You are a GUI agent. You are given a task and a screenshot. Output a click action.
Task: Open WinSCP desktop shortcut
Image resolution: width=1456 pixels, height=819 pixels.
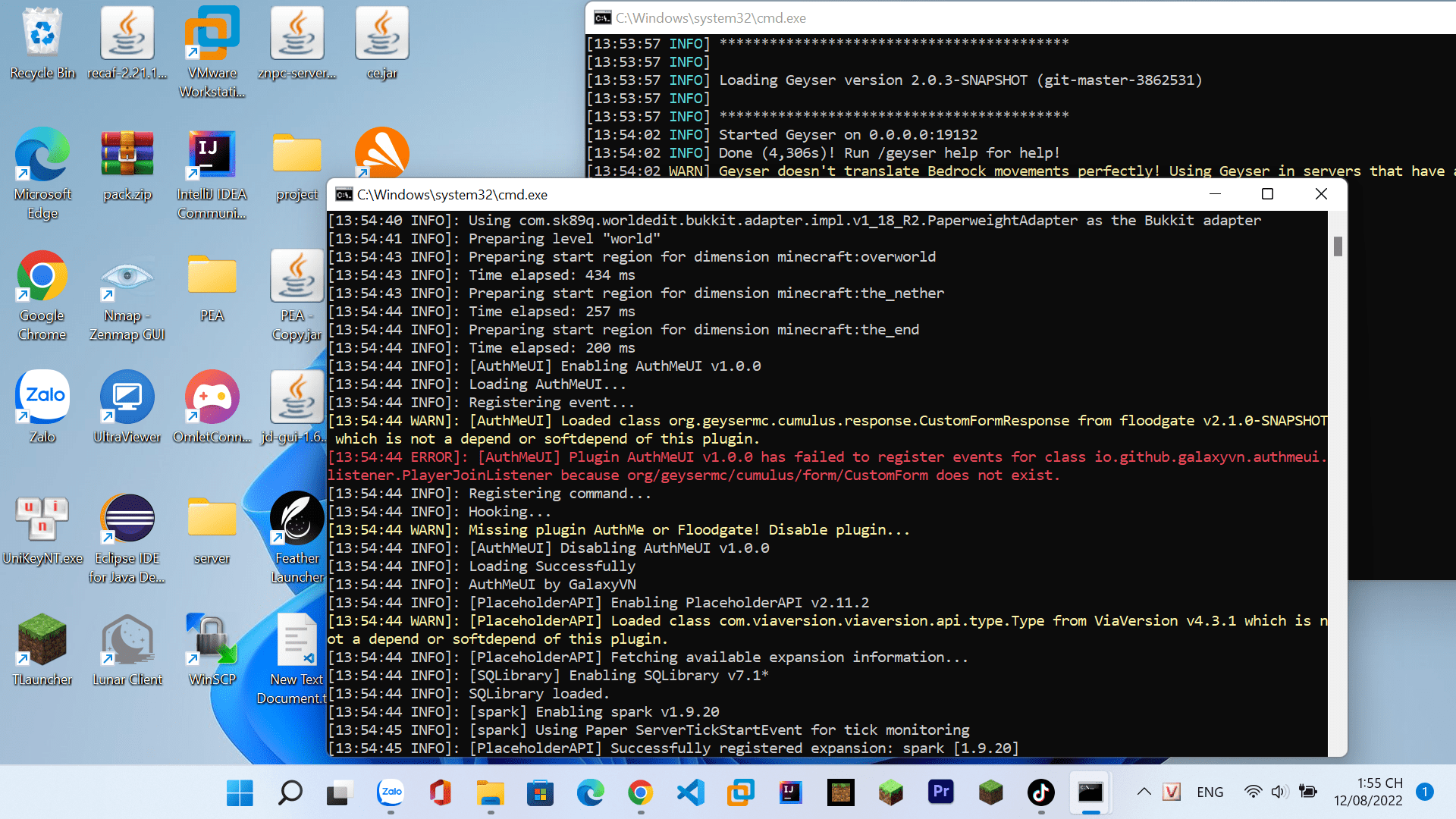[212, 641]
